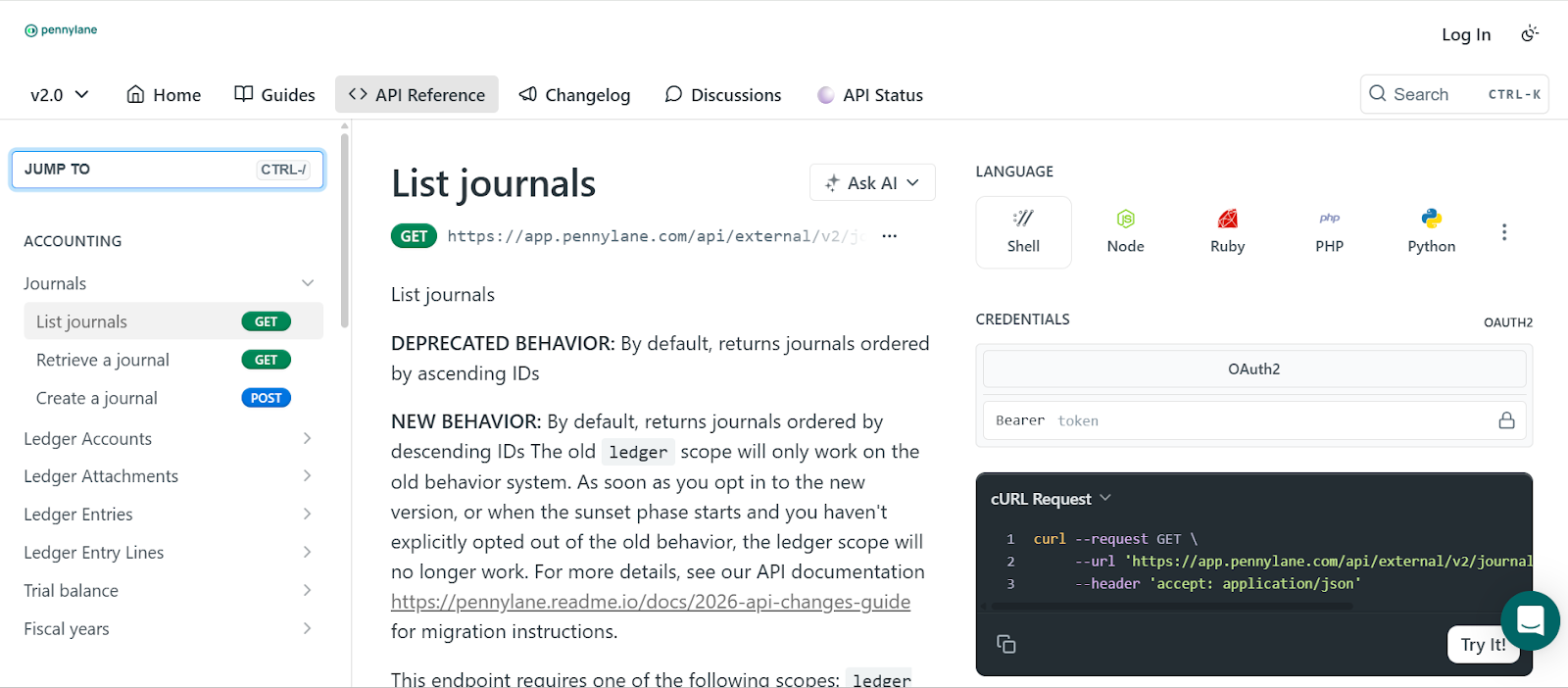Open the chat messenger bubble
The image size is (1568, 688).
point(1530,620)
